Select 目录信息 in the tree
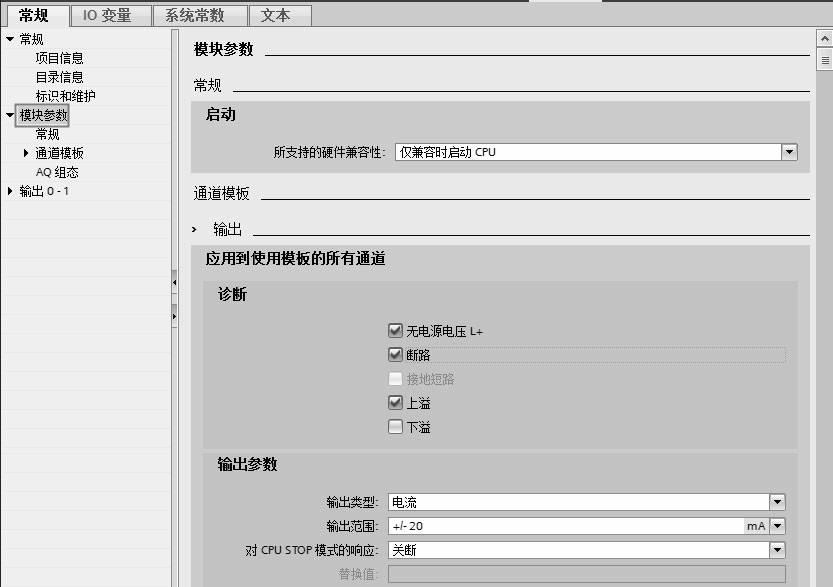Viewport: 833px width, 587px height. click(x=59, y=77)
